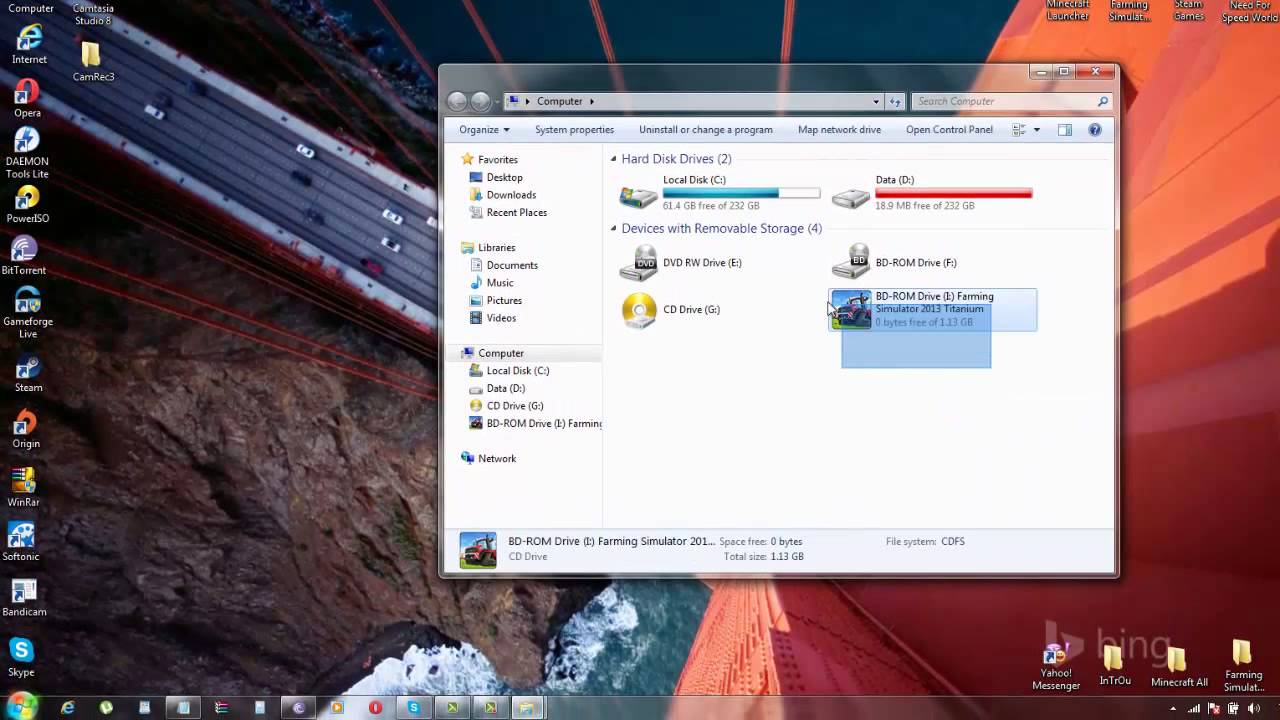Click Open Control Panel

(949, 130)
